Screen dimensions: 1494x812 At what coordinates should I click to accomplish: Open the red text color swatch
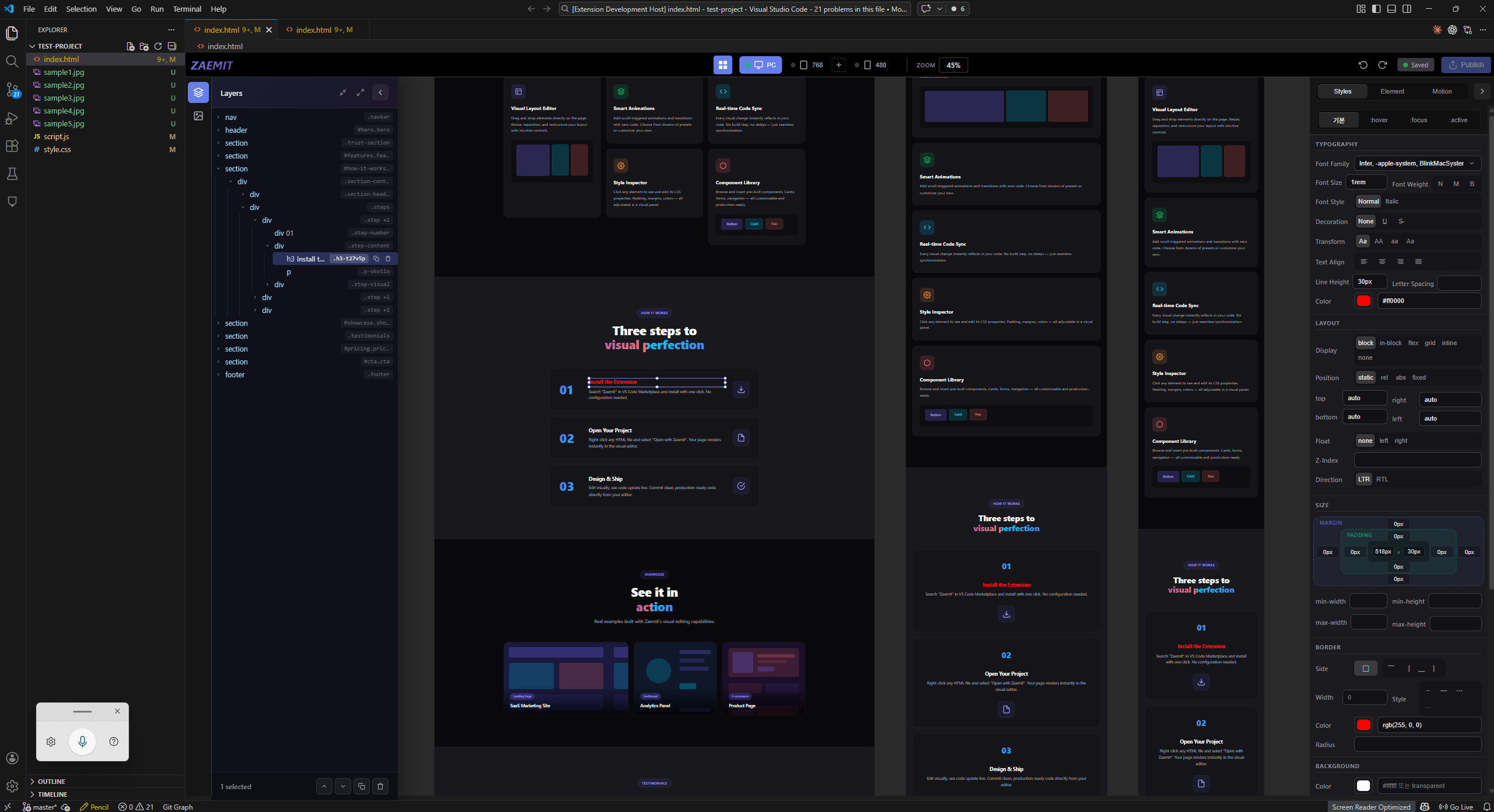pos(1364,301)
